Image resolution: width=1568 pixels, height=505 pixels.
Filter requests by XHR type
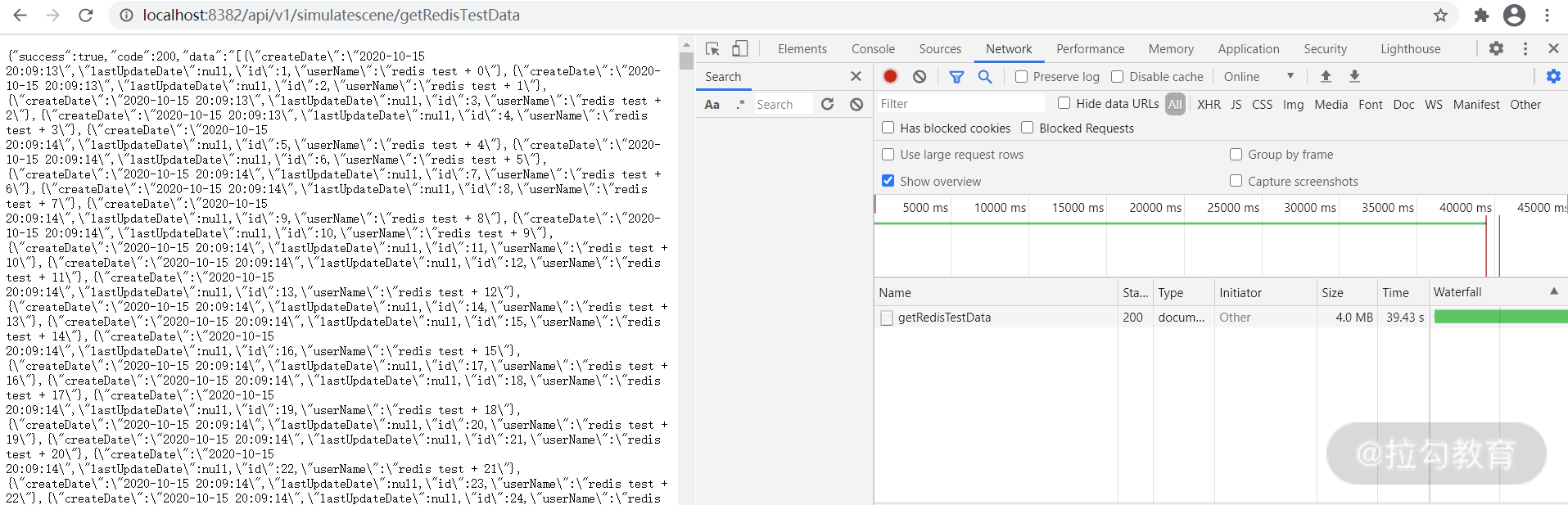coord(1208,105)
